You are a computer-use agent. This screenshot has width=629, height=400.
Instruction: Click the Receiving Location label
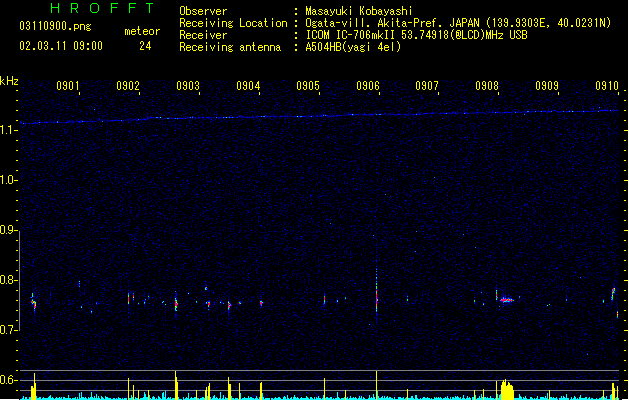233,23
